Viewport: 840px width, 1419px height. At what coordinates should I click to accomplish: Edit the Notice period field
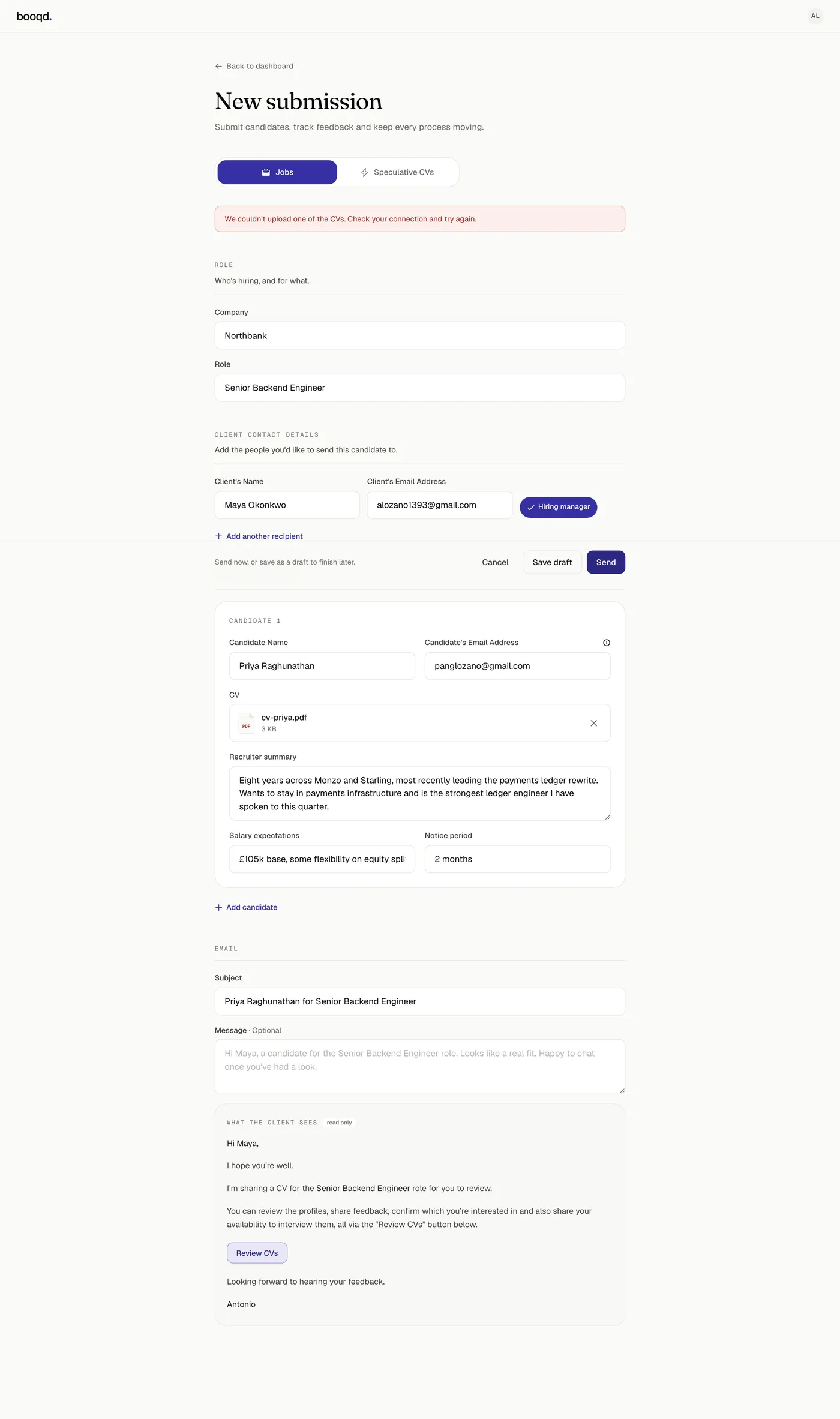coord(517,859)
